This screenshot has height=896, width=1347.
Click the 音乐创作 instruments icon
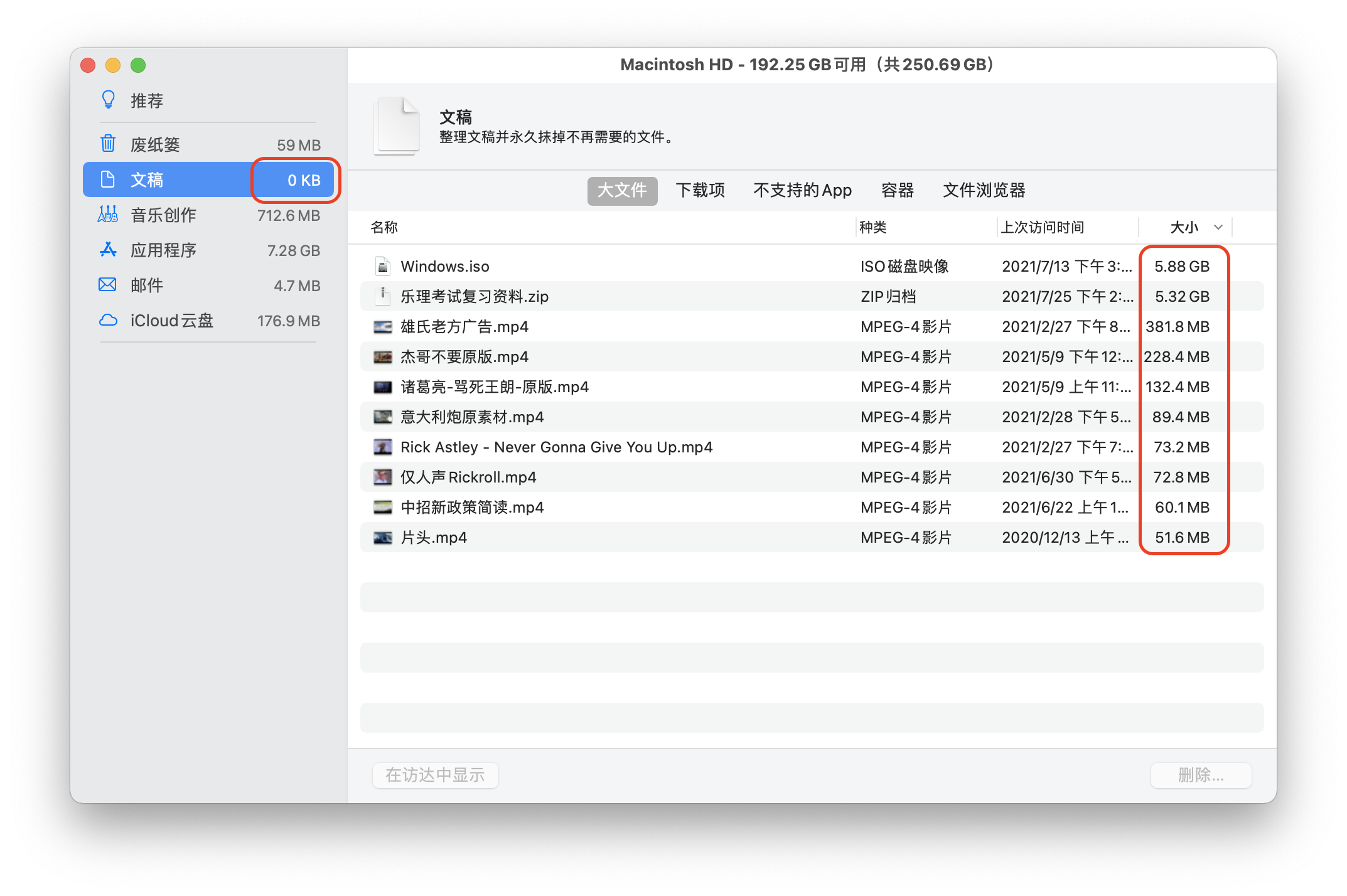pos(108,215)
